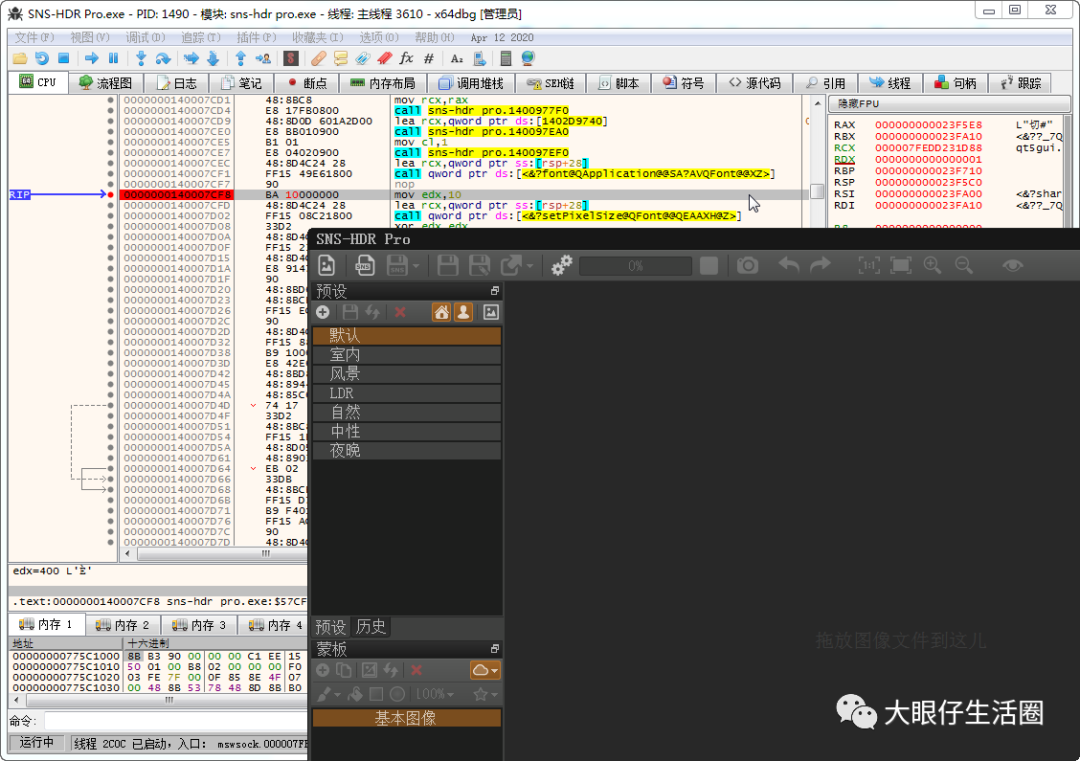
Task: Click the disassembly vertical scrollbar thumb
Action: (817, 191)
